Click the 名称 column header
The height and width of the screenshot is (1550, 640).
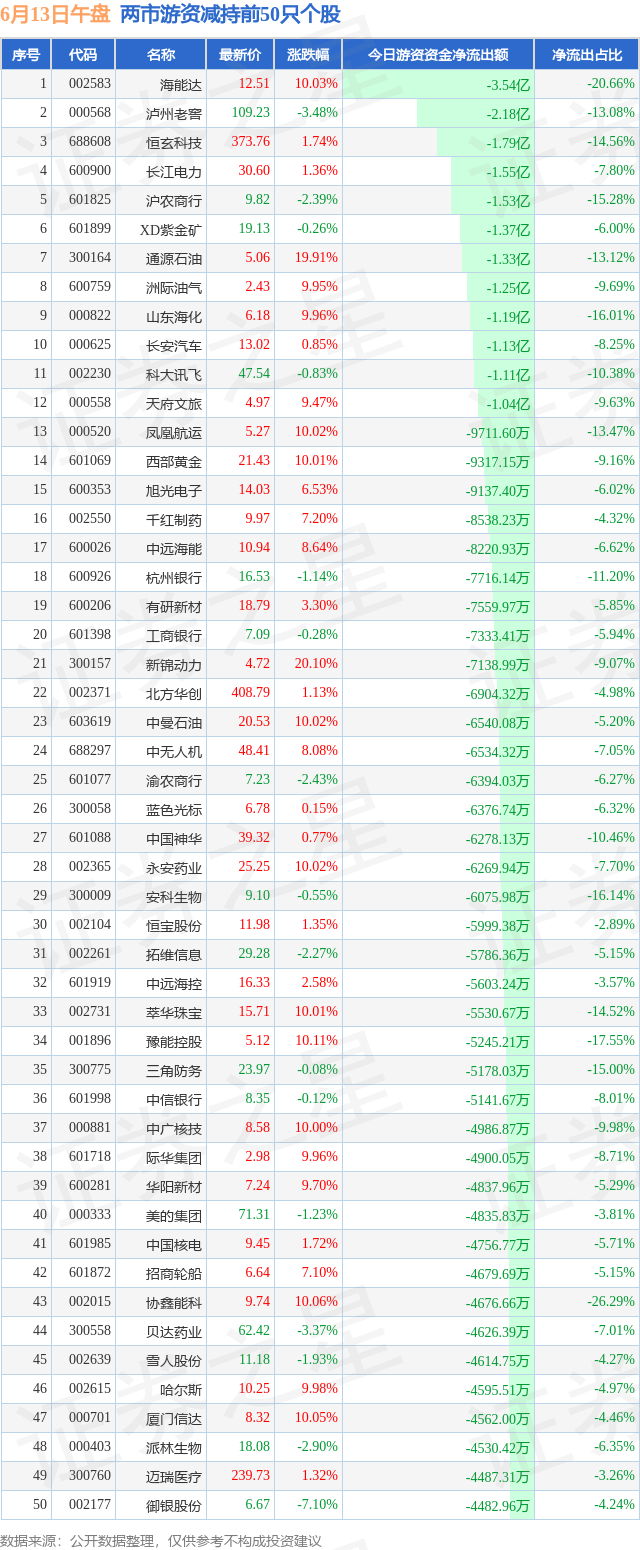click(161, 55)
